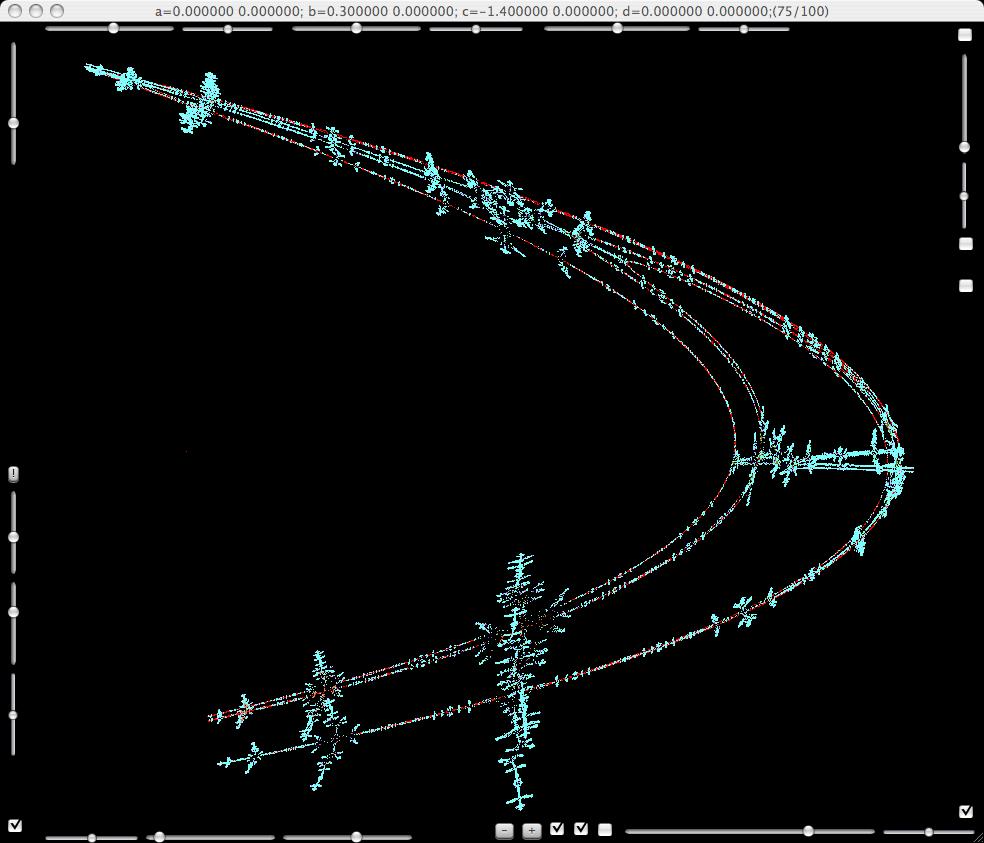Tick the lower of two middle right-edge checkboxes
Image resolution: width=984 pixels, height=843 pixels.
(966, 286)
